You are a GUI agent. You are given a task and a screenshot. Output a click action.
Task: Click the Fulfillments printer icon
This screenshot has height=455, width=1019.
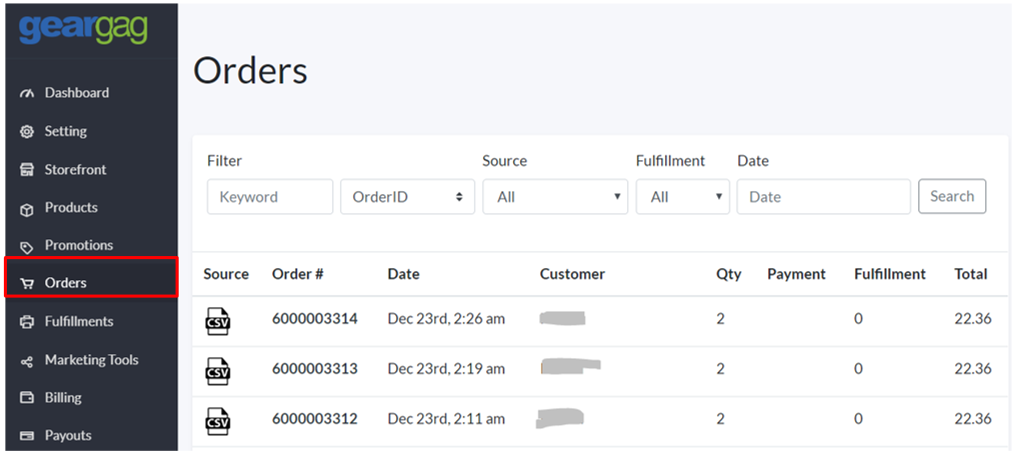point(27,322)
